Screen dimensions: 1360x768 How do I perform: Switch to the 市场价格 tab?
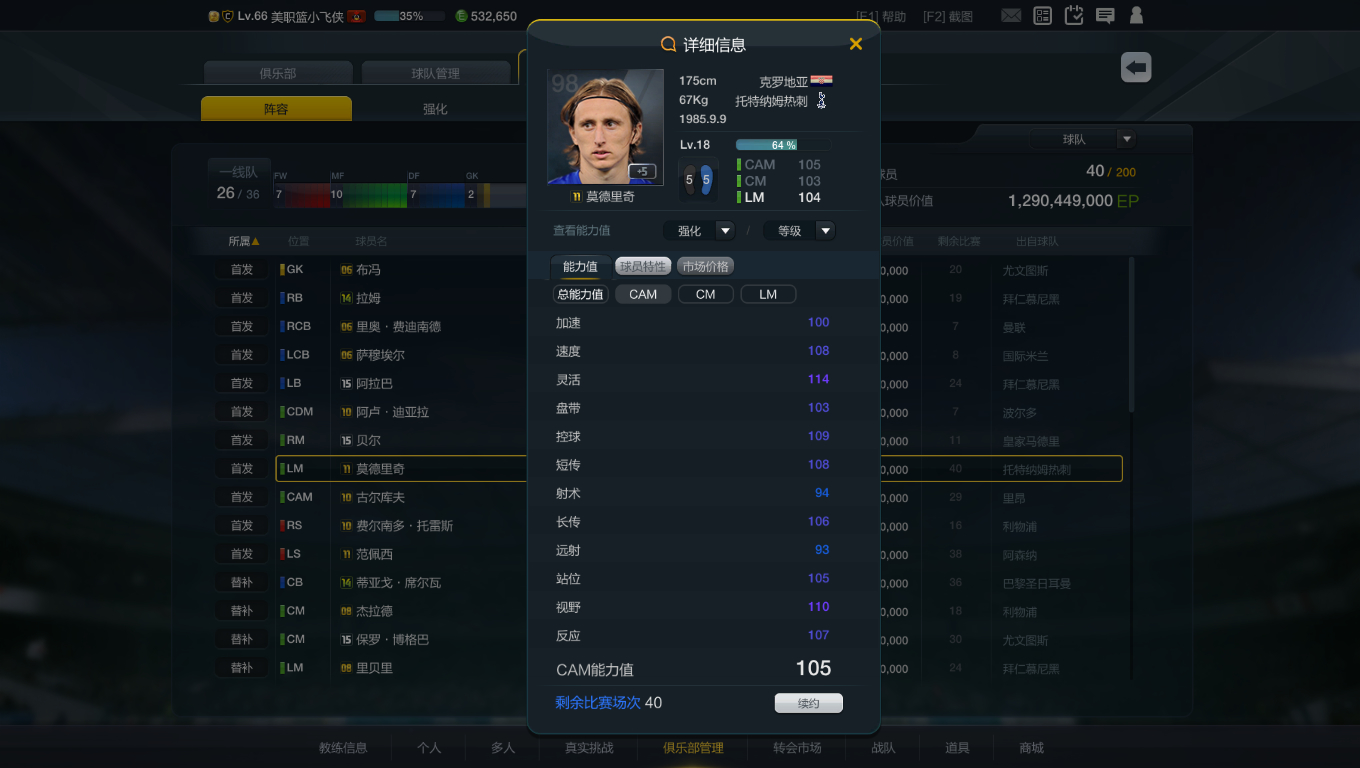(705, 266)
